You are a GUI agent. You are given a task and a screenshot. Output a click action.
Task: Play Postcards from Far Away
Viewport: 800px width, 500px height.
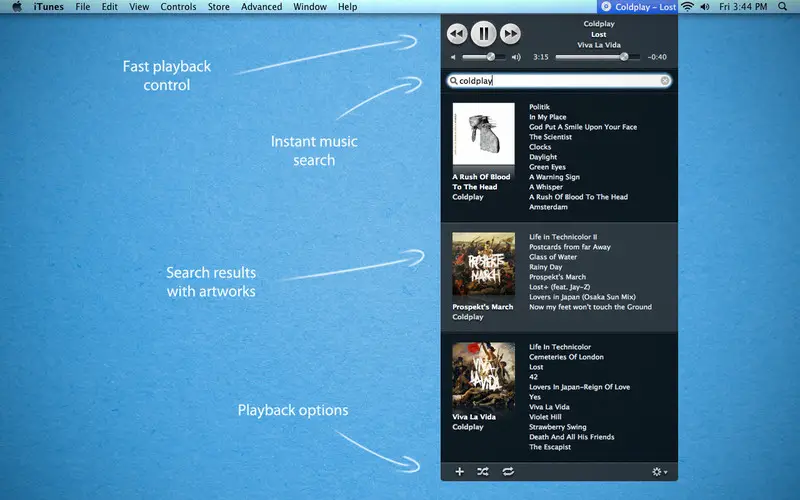[x=569, y=247]
